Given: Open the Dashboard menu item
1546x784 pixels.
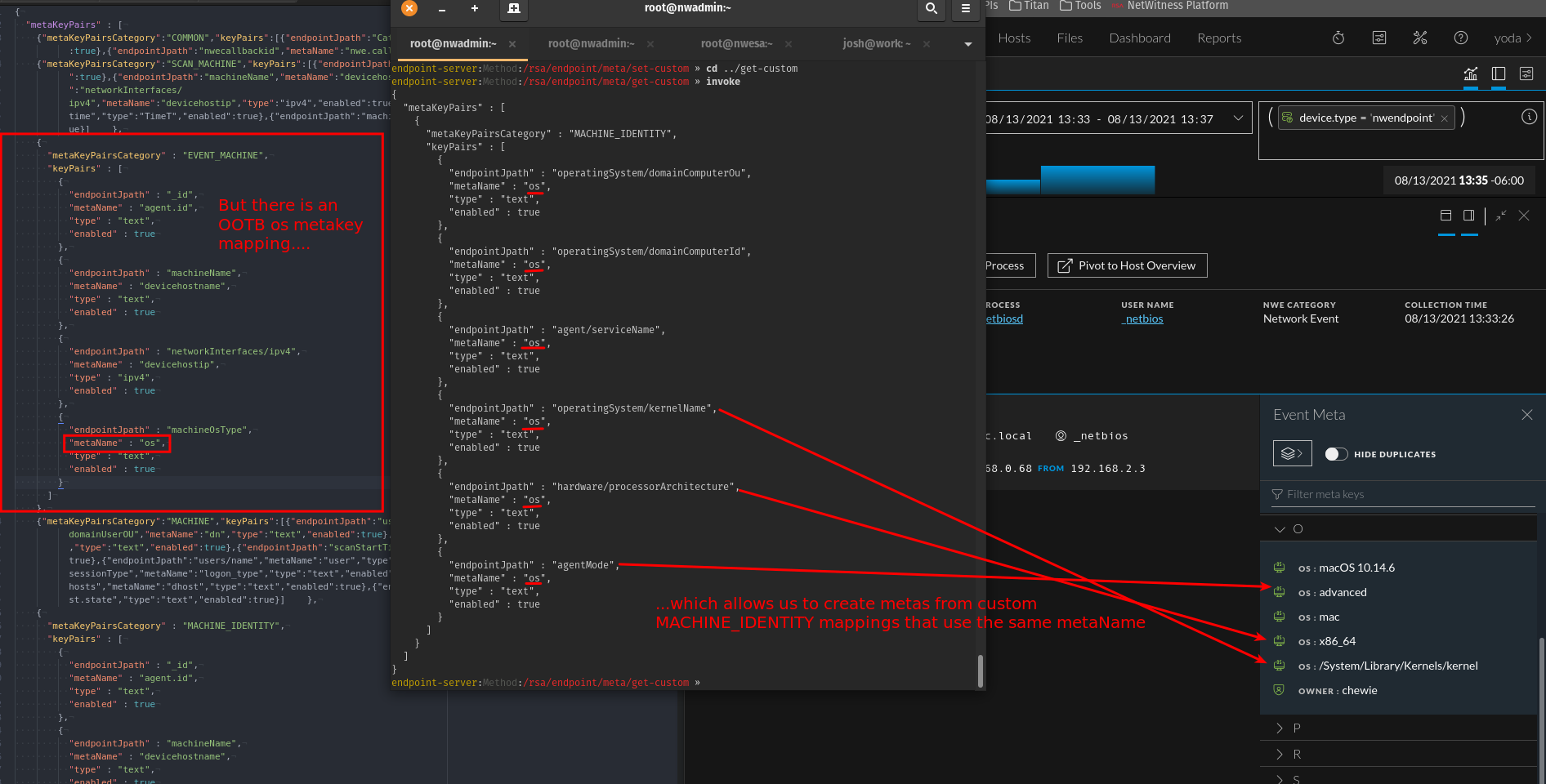Looking at the screenshot, I should tap(1139, 38).
